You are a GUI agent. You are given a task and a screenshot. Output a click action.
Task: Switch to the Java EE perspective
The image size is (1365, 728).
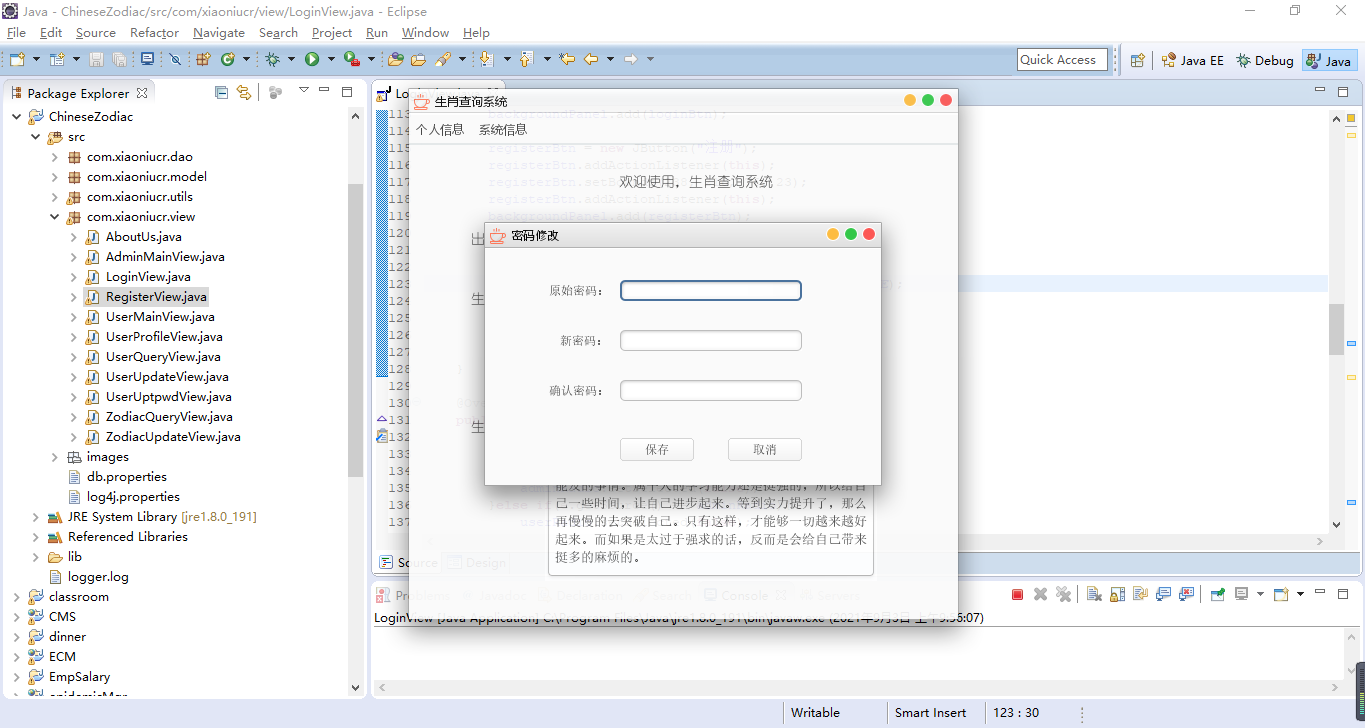click(1192, 60)
